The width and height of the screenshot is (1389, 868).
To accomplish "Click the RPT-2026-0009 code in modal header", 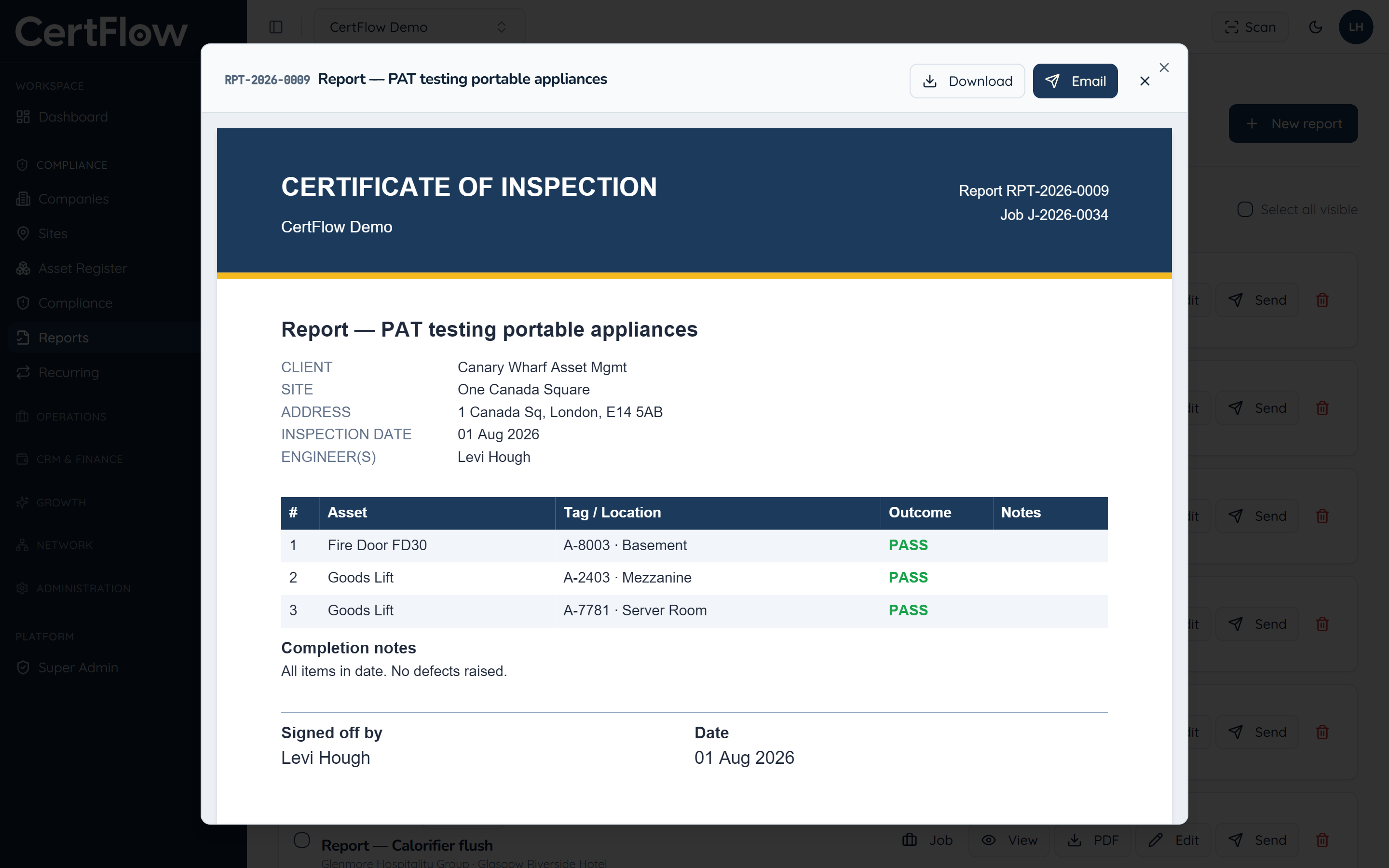I will coord(267,80).
